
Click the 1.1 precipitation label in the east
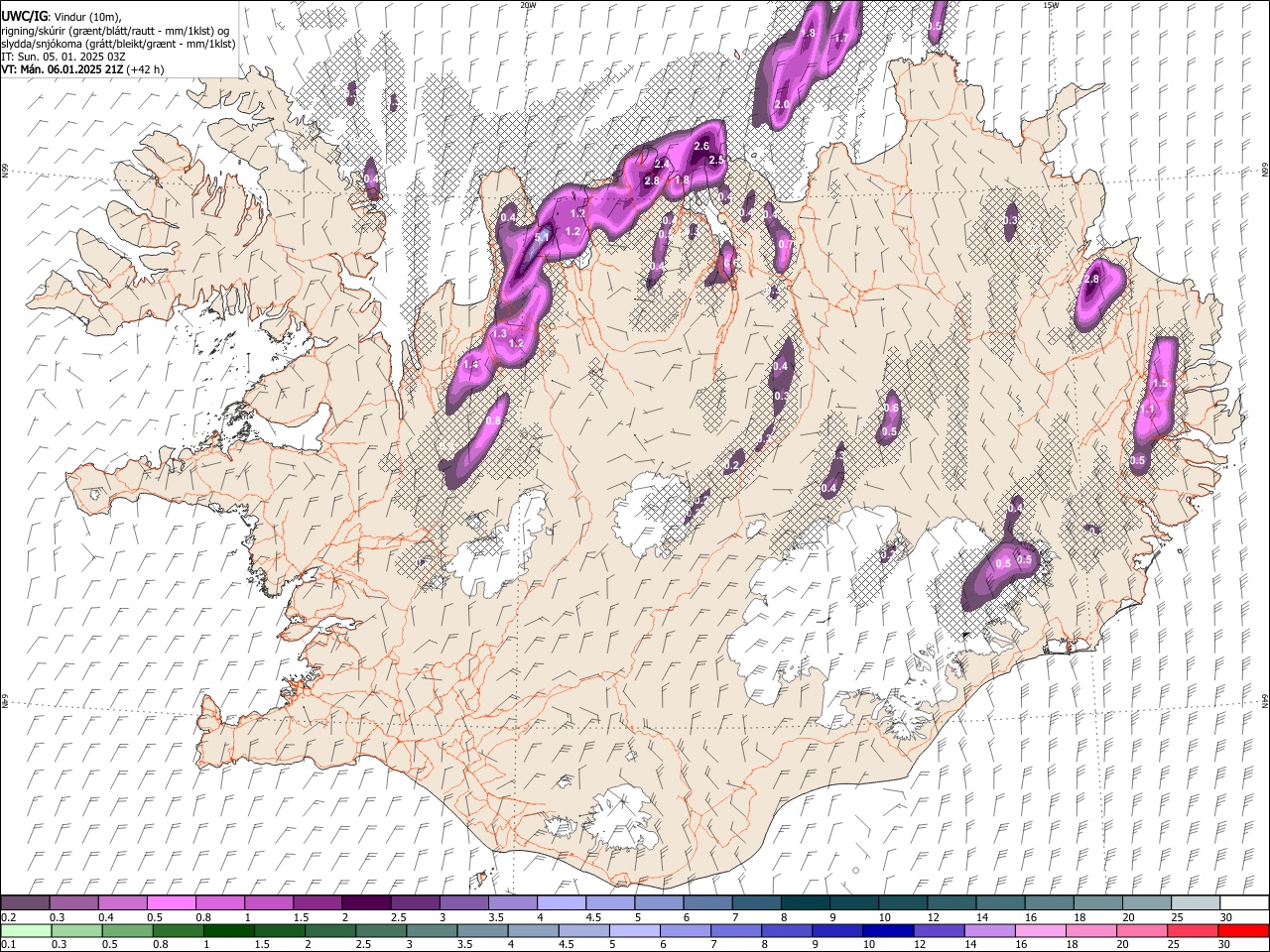[1148, 410]
